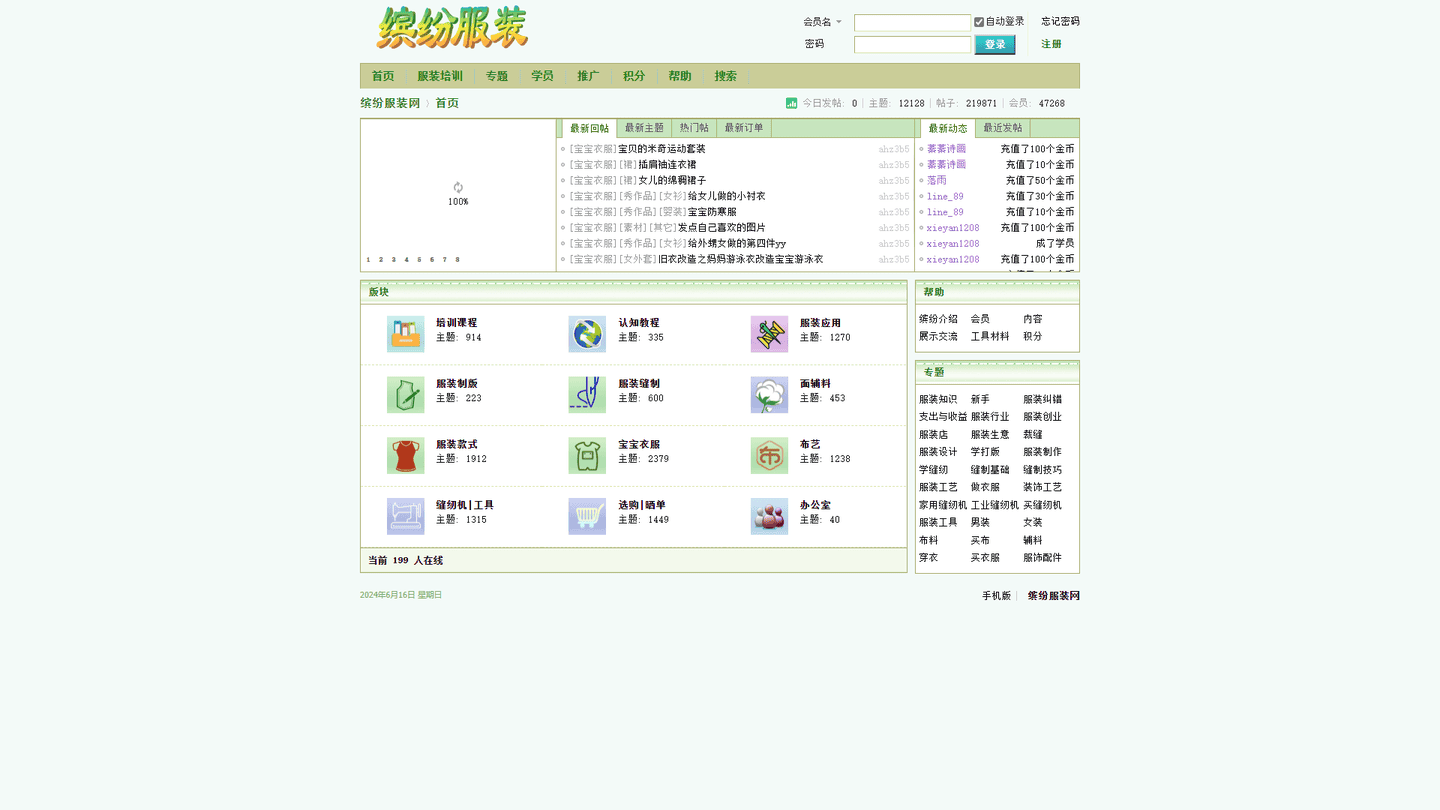
Task: Select slideshow page number 8
Action: [457, 260]
